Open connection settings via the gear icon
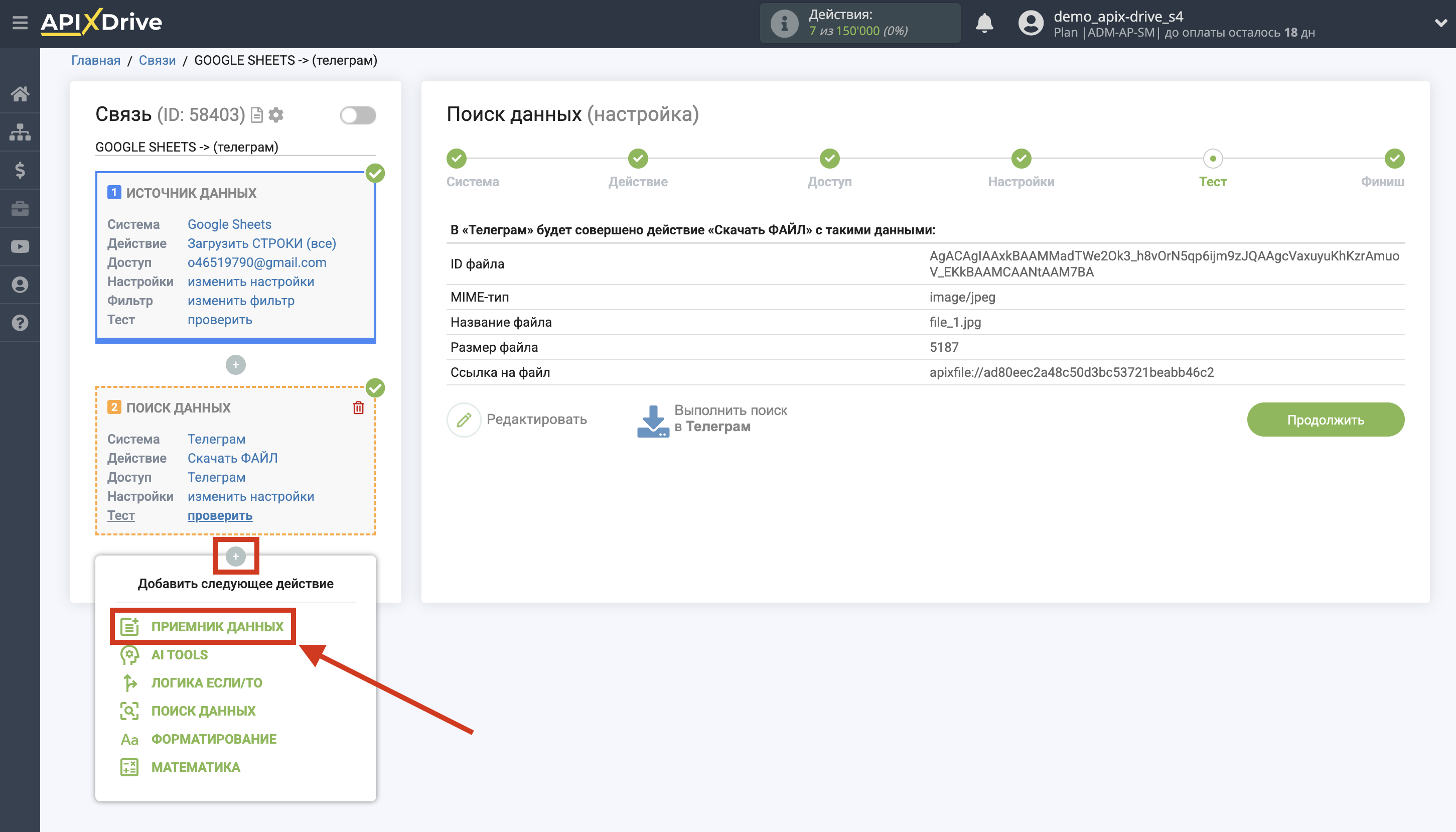The width and height of the screenshot is (1456, 832). click(x=276, y=115)
